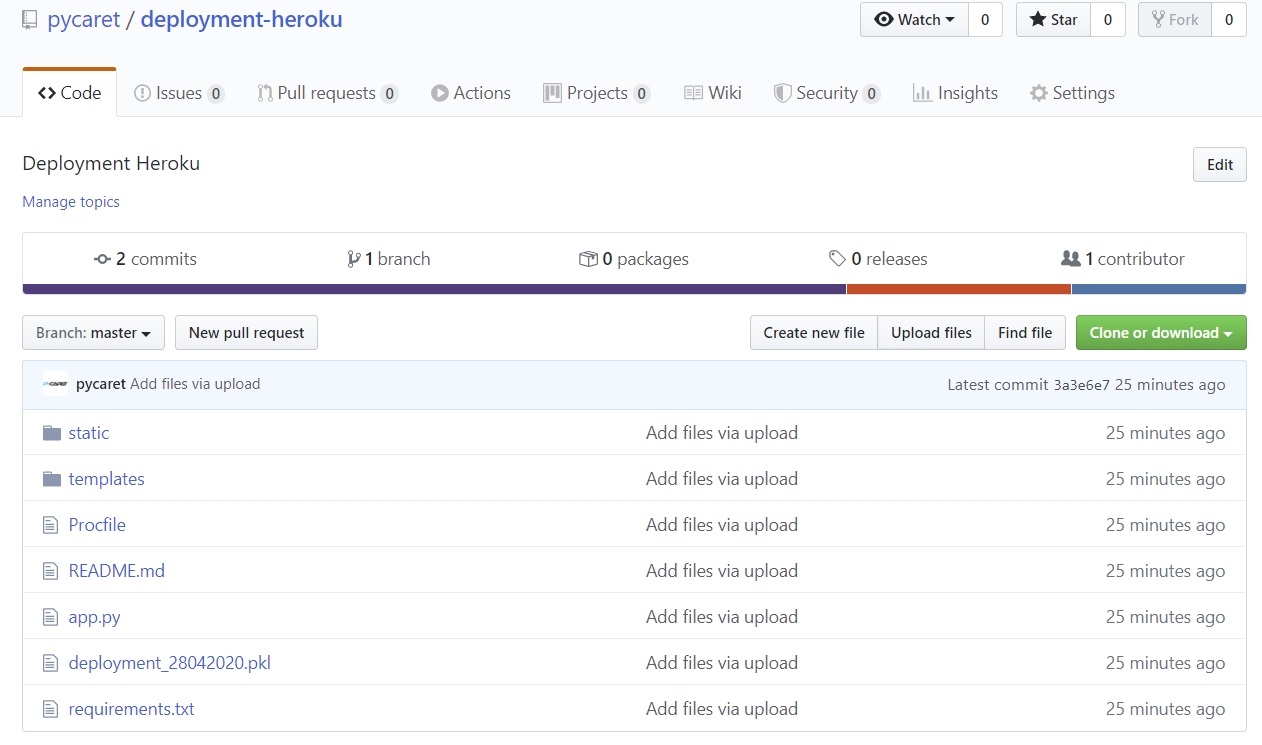Click the app.py file icon

(x=52, y=617)
